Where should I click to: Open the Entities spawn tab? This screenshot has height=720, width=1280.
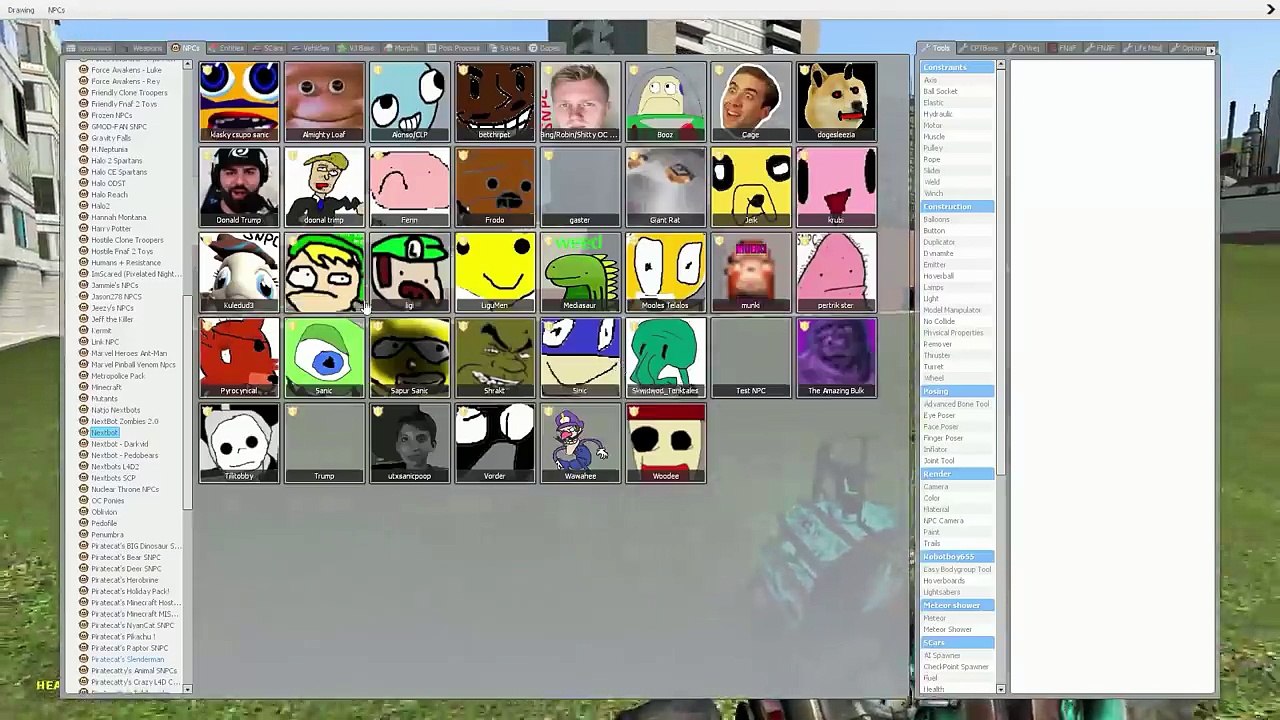[227, 48]
